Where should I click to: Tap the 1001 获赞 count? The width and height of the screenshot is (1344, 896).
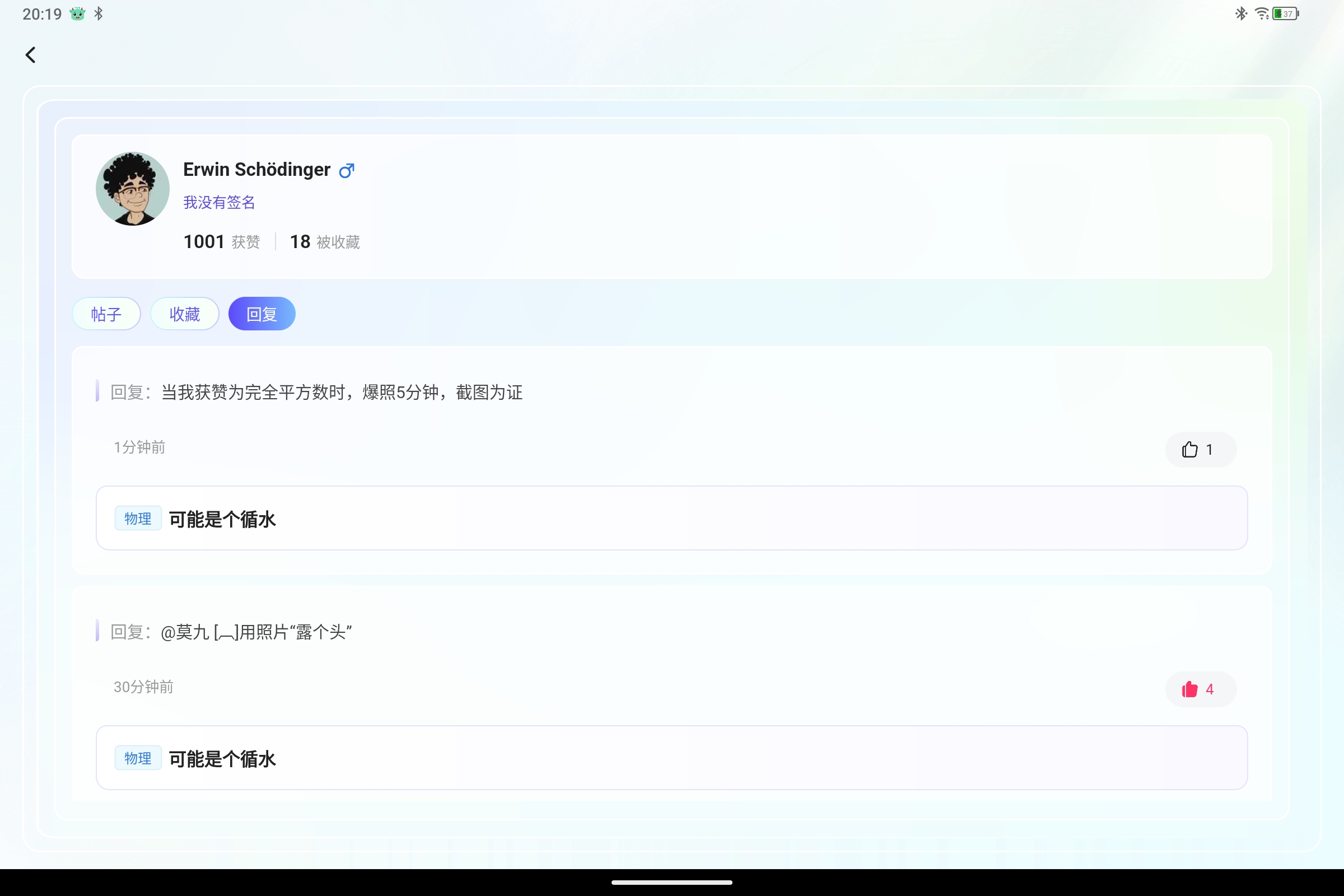pyautogui.click(x=221, y=242)
